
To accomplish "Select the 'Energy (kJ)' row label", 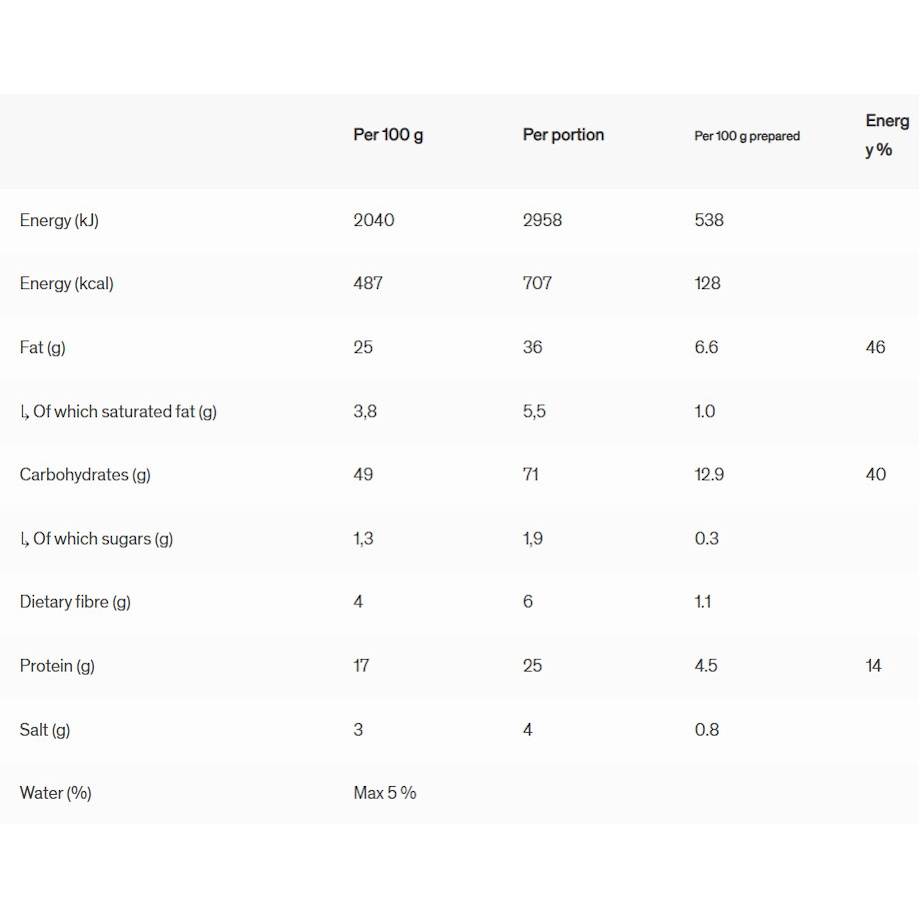I will pyautogui.click(x=59, y=220).
